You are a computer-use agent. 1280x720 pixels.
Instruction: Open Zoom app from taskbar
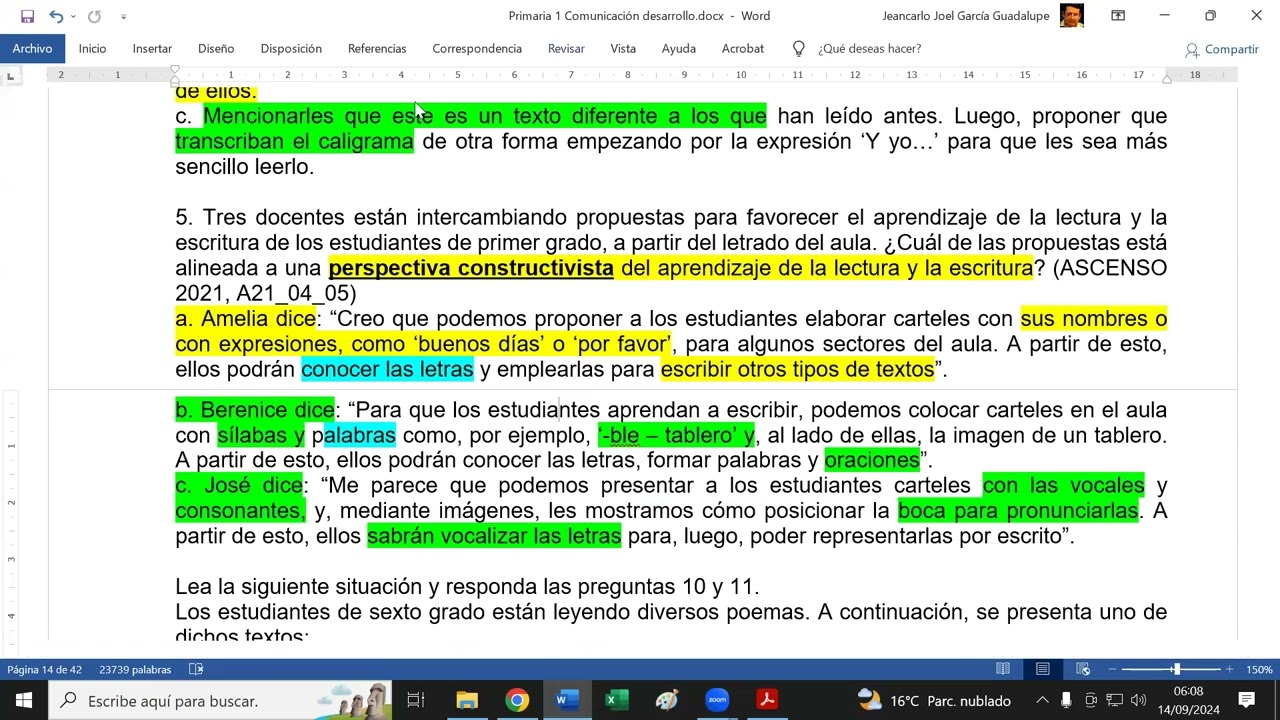pyautogui.click(x=717, y=700)
